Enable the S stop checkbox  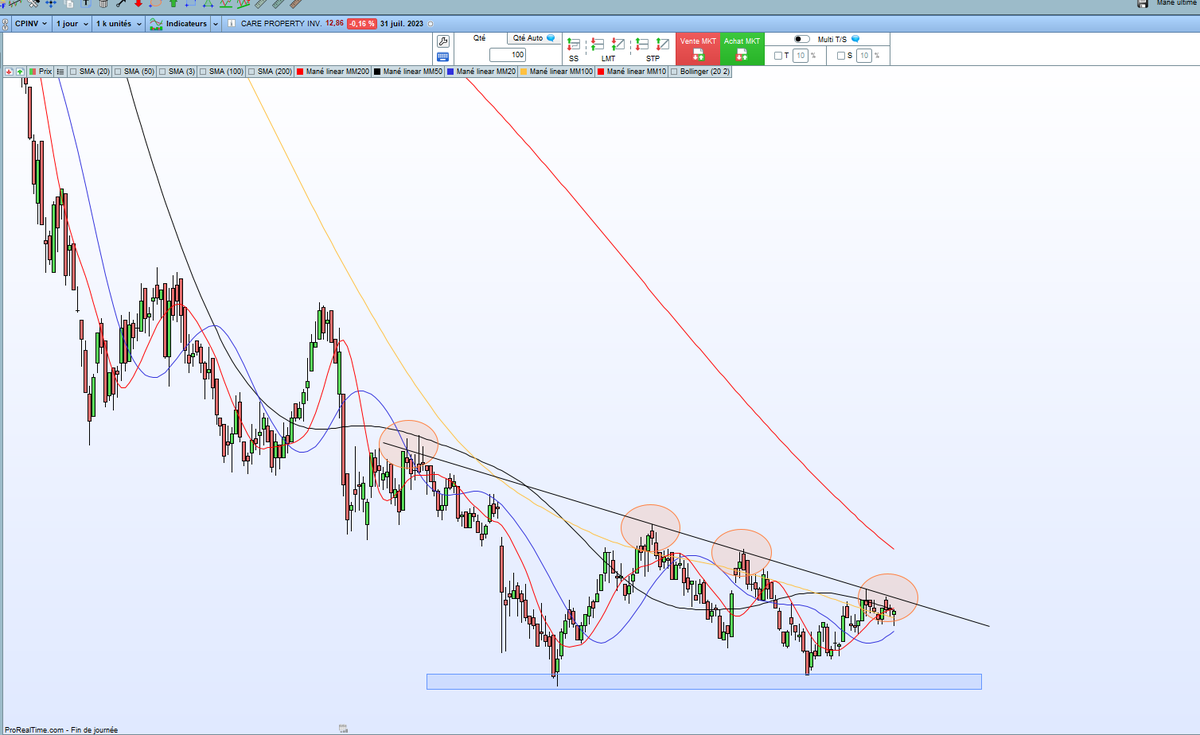pyautogui.click(x=841, y=56)
